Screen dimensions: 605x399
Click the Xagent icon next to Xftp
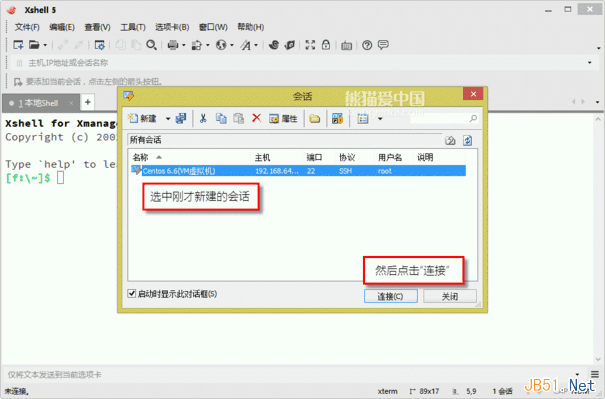tap(290, 45)
